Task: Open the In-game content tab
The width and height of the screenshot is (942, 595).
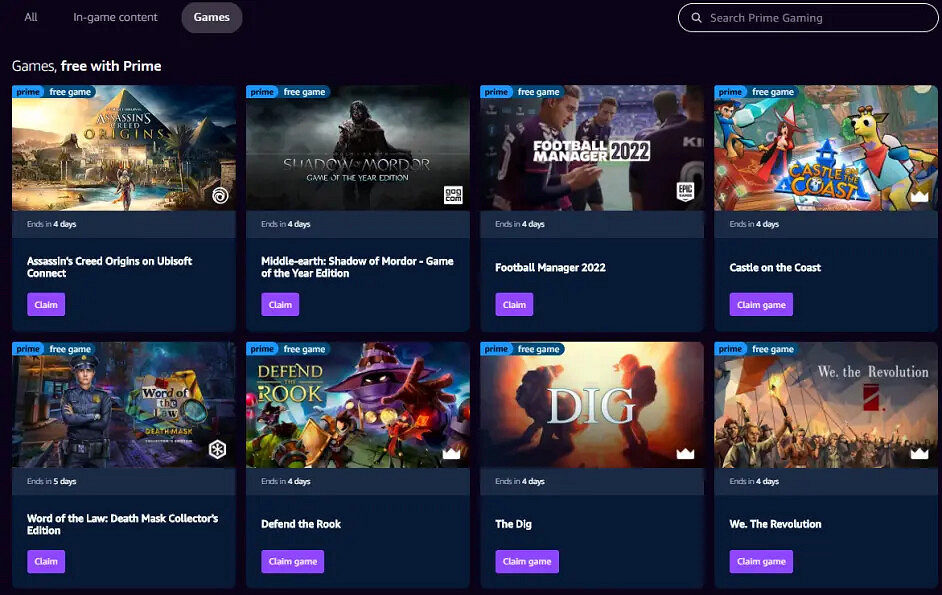Action: coord(115,17)
